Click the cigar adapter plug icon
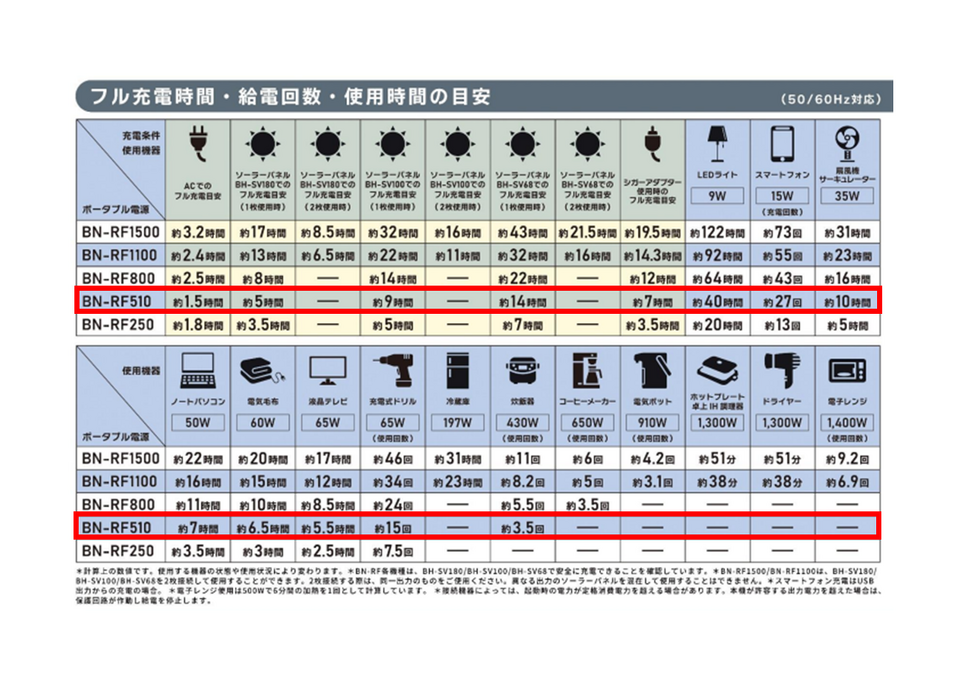Image resolution: width=960 pixels, height=679 pixels. point(652,146)
